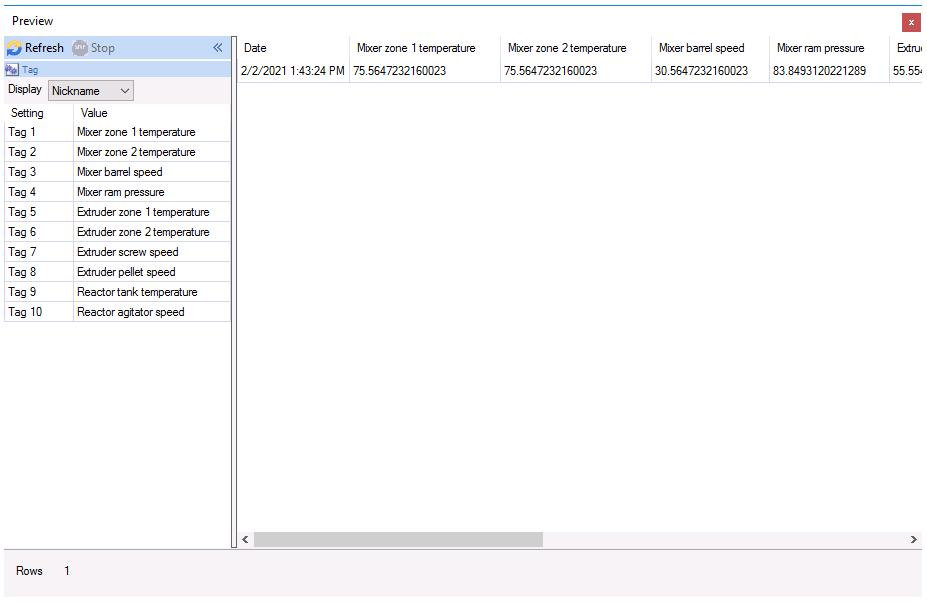Viewport: 927px width, 603px height.
Task: Click the cell value 83.8493120221289
Action: point(829,71)
